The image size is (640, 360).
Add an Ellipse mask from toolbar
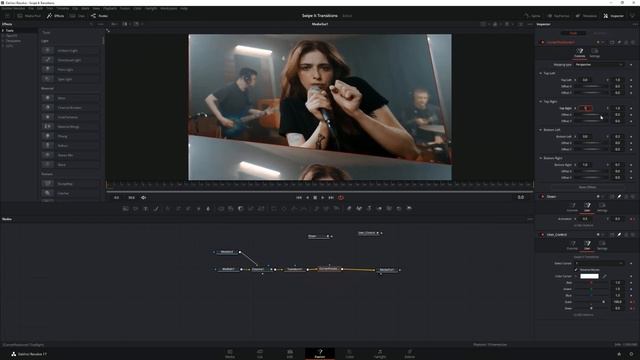point(284,209)
